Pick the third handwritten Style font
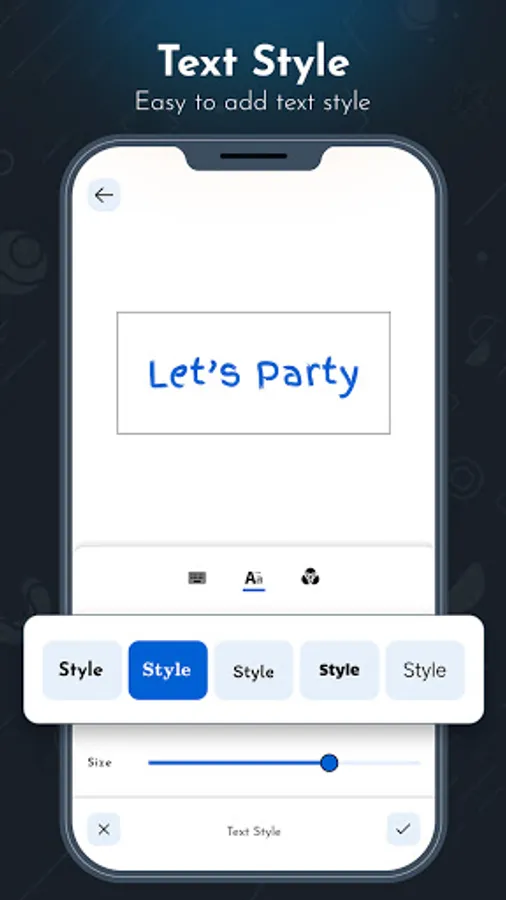This screenshot has width=506, height=900. click(254, 670)
